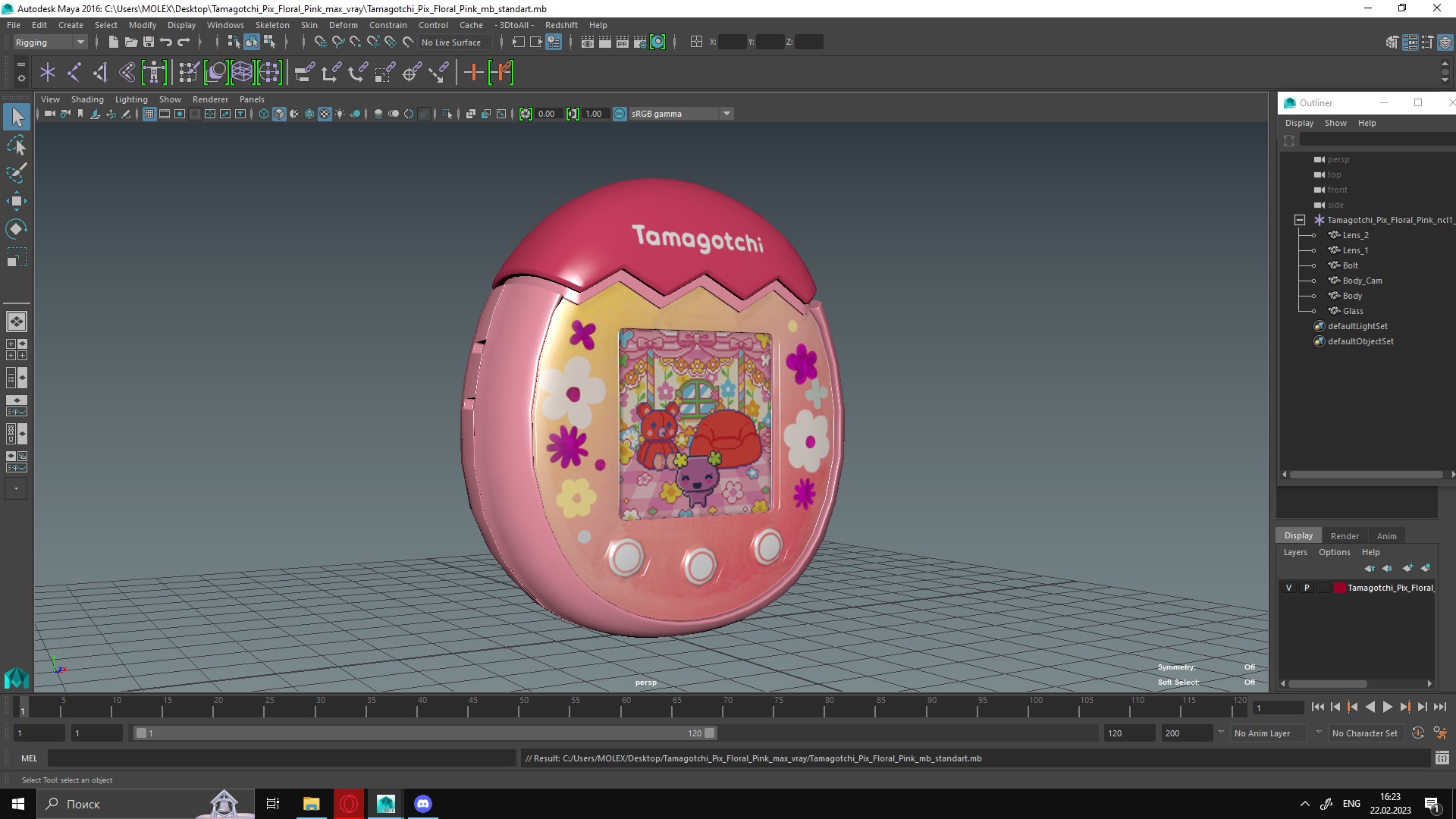
Task: Toggle use all lights in viewport
Action: click(x=340, y=114)
